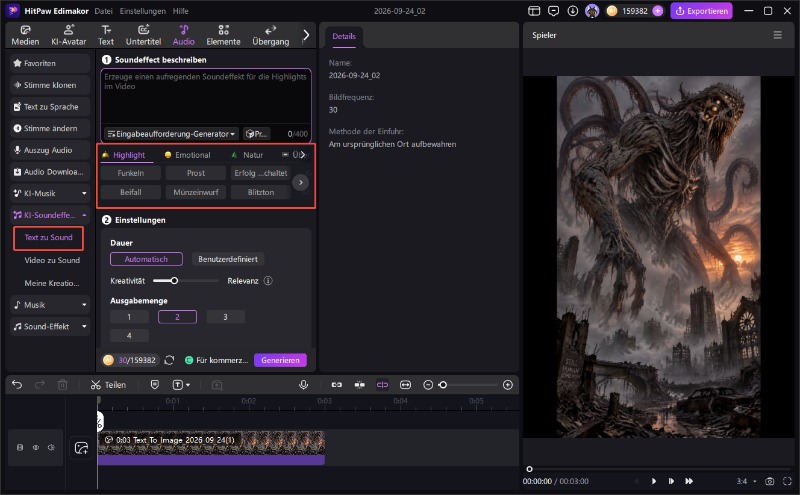Viewport: 800px width, 495px height.
Task: Play the preview video
Action: click(x=654, y=481)
